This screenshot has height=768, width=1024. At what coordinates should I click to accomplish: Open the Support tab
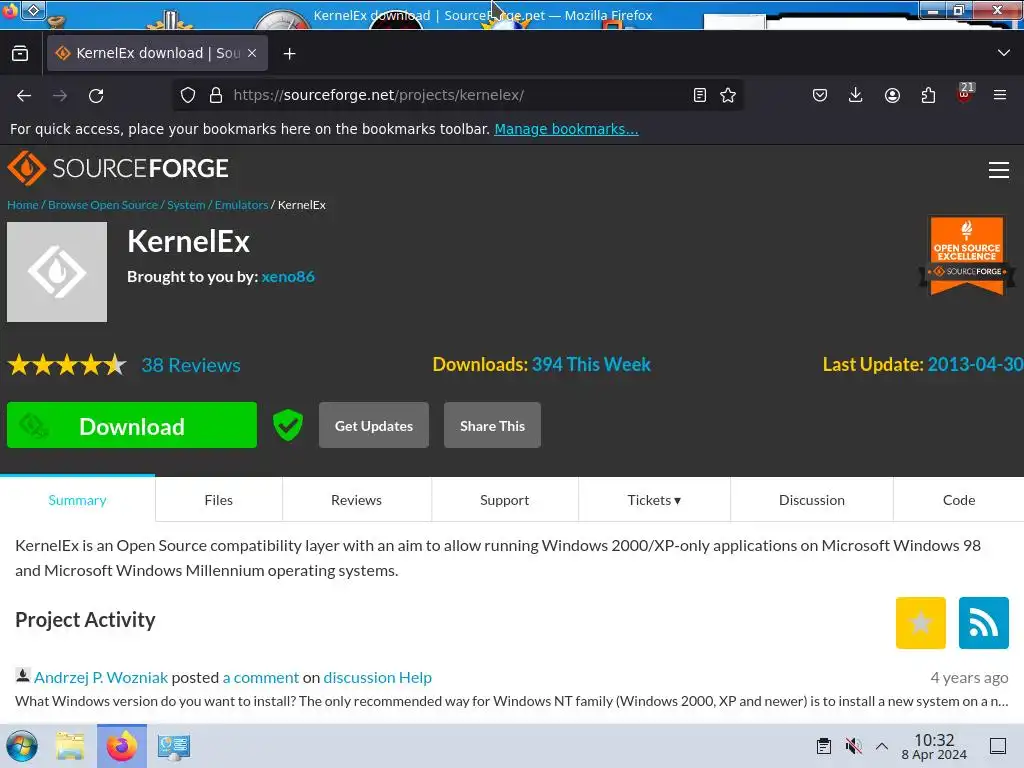click(504, 500)
